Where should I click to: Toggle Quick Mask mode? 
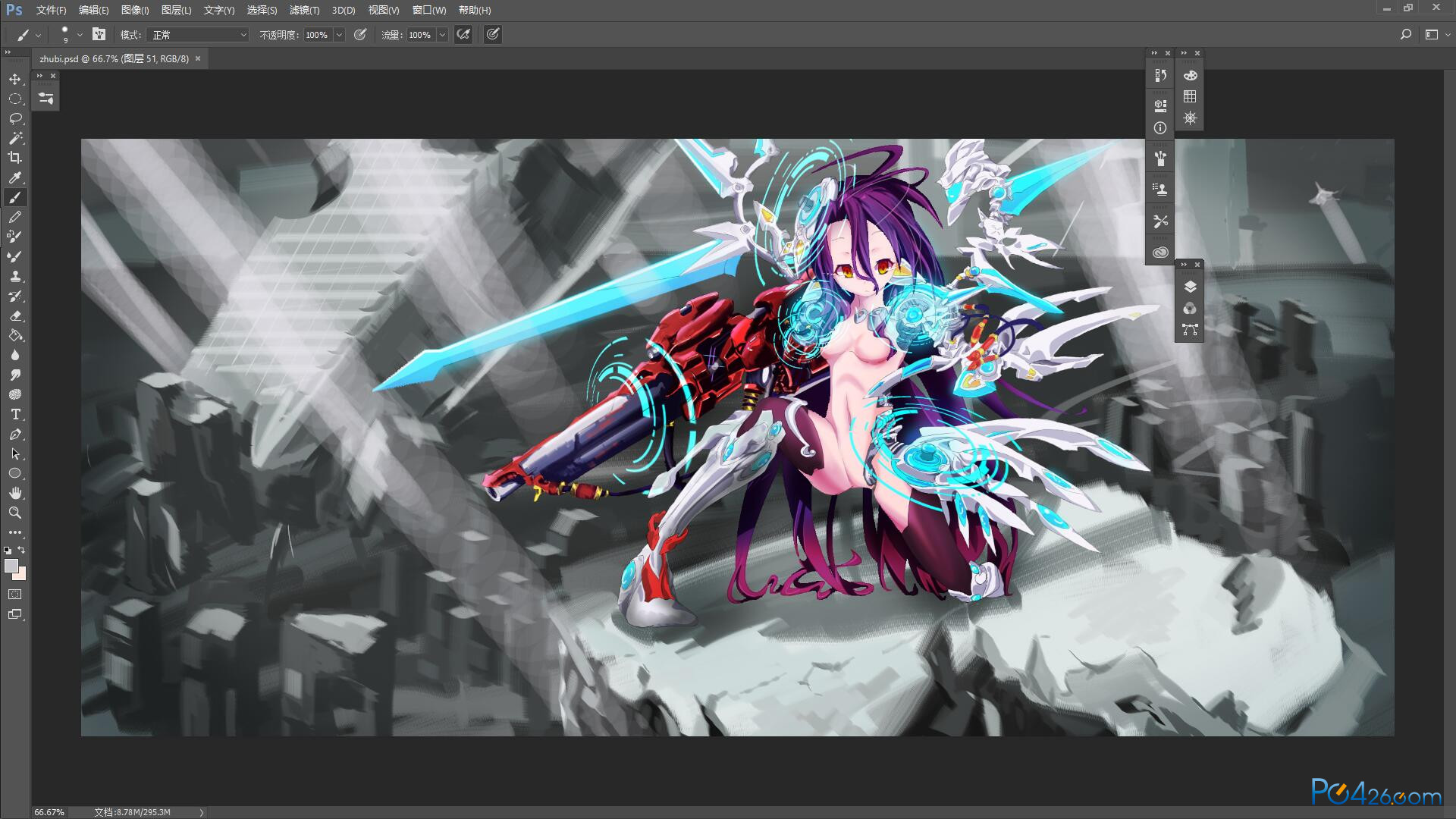(x=15, y=595)
